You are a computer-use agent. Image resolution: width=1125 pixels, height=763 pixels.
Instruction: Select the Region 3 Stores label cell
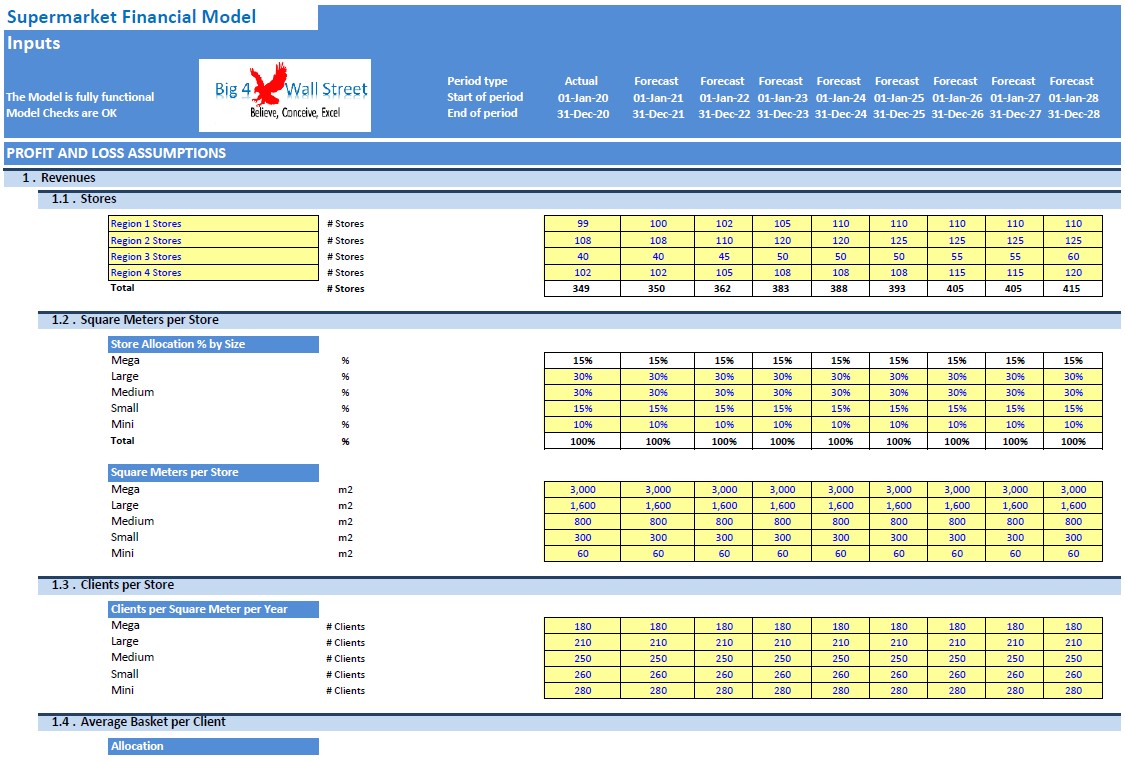click(x=213, y=256)
